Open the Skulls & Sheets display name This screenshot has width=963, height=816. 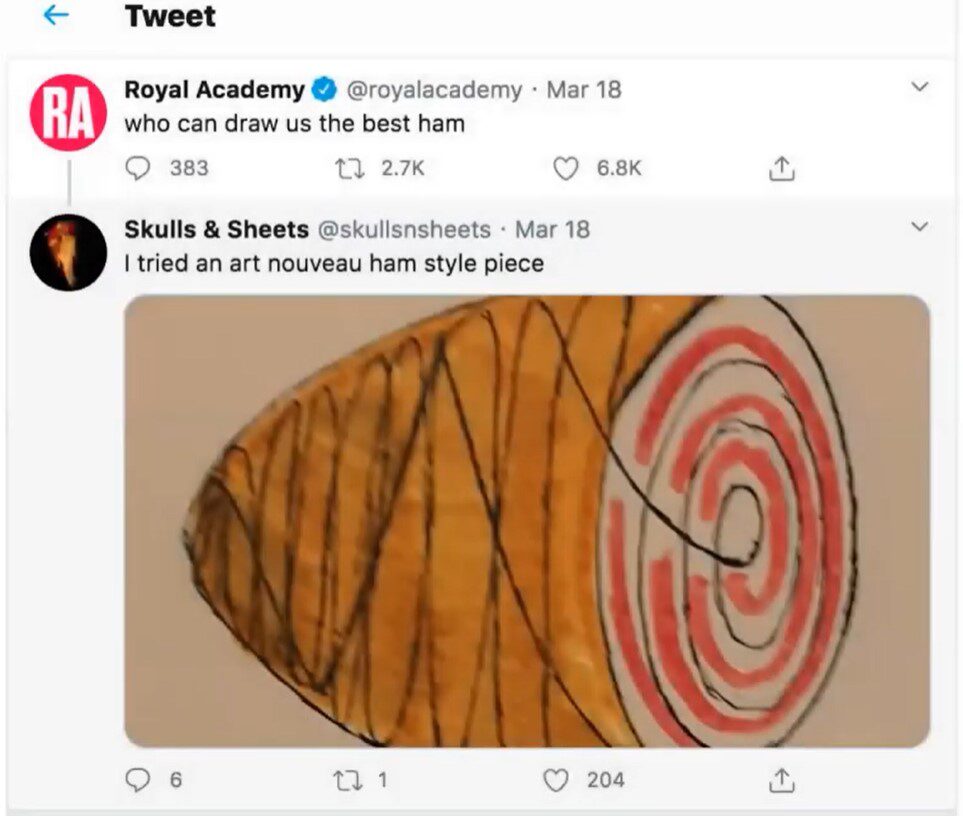pyautogui.click(x=216, y=230)
